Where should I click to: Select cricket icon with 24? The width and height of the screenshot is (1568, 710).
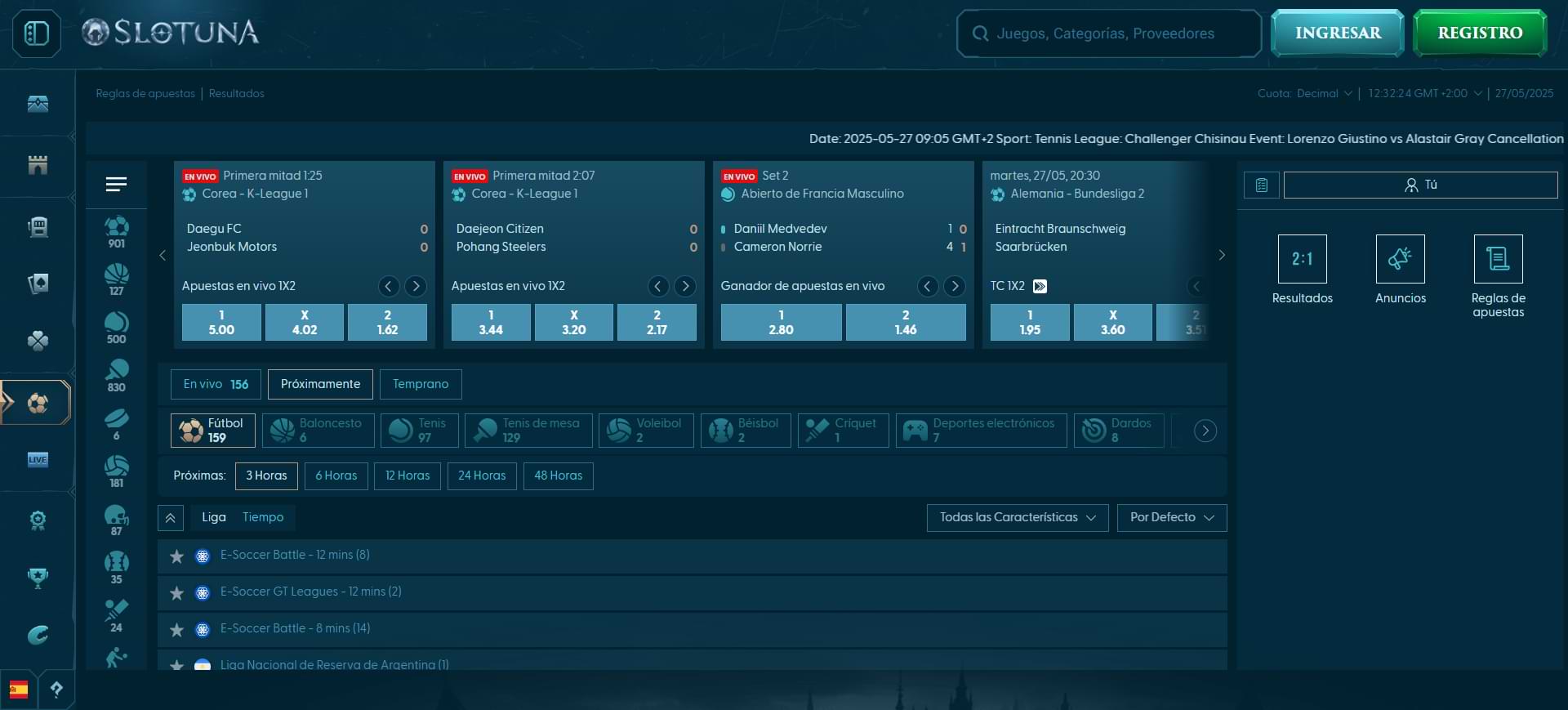tap(117, 616)
